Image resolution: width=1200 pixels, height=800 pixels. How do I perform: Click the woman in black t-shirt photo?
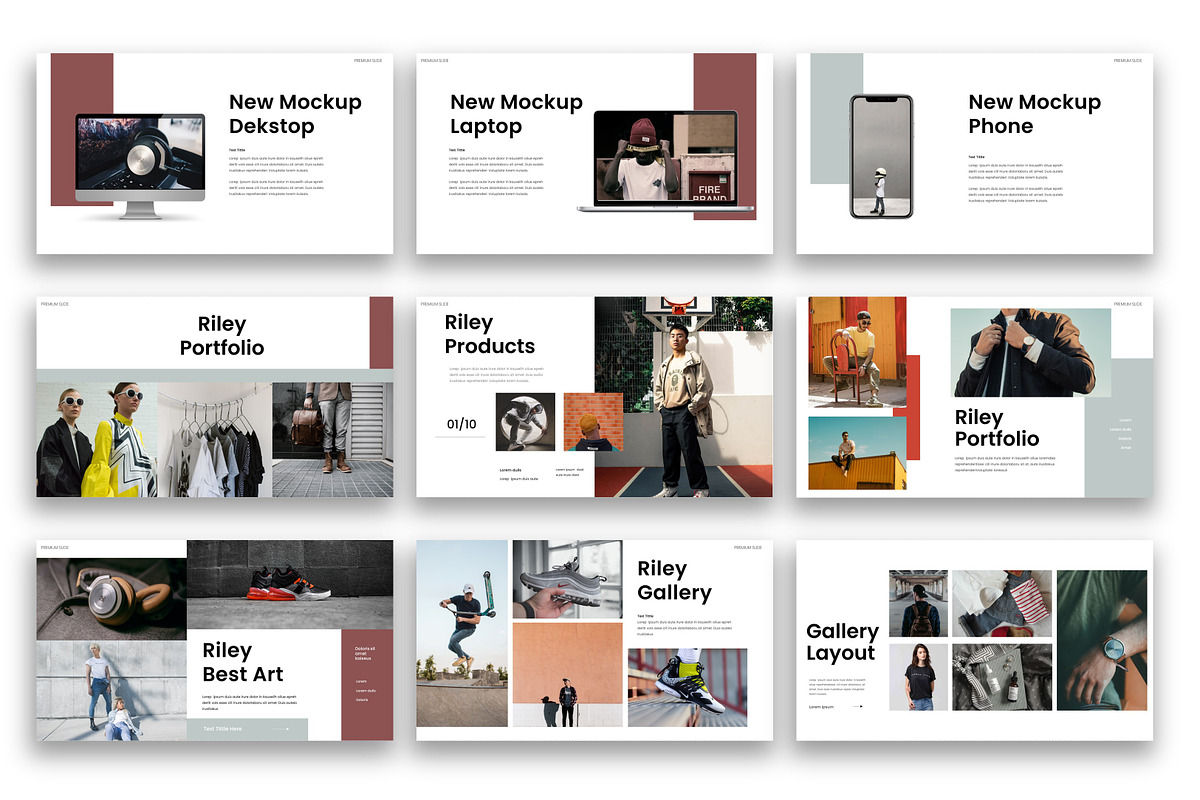918,677
